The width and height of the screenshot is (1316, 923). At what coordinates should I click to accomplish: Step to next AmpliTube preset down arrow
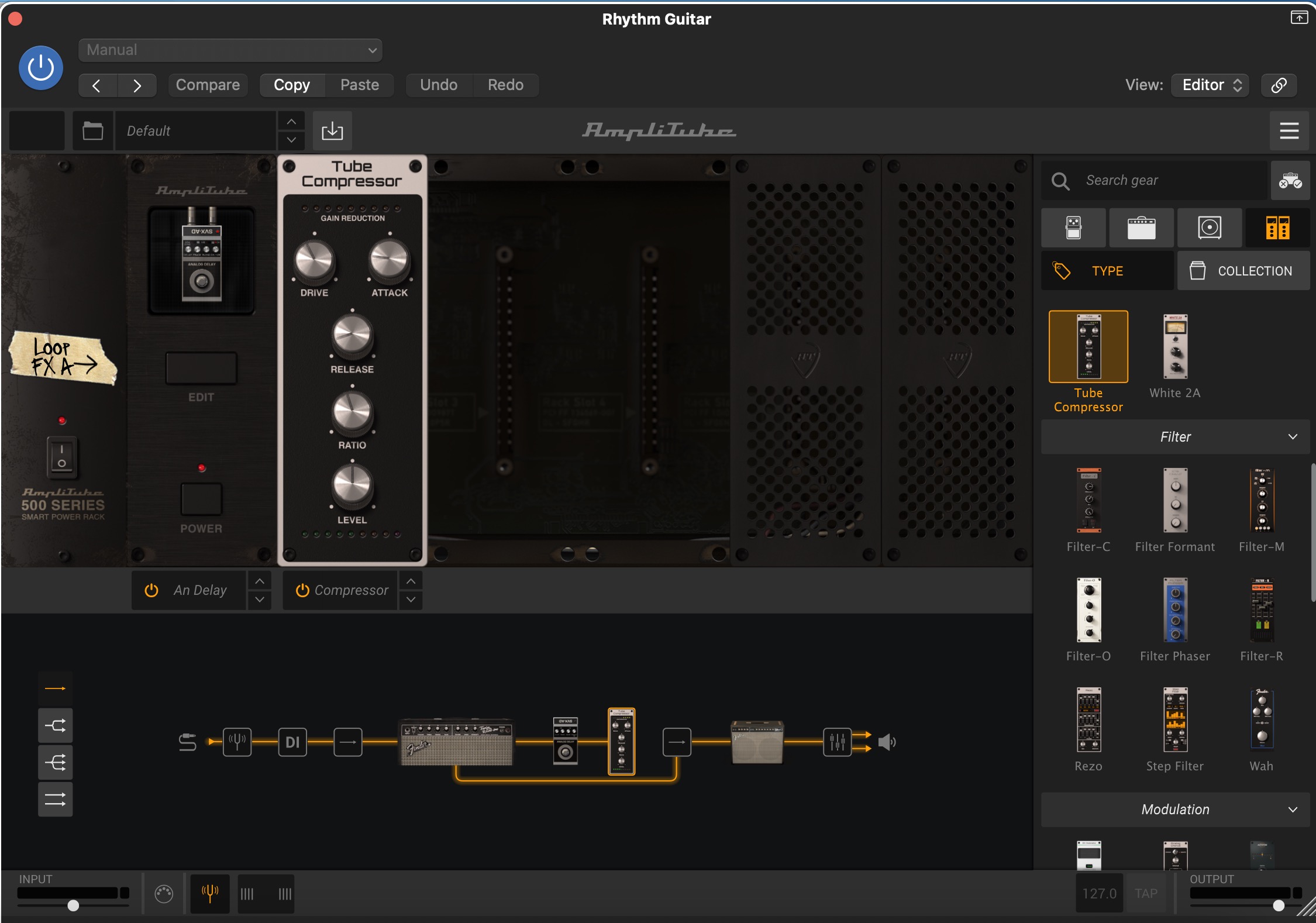tap(291, 140)
